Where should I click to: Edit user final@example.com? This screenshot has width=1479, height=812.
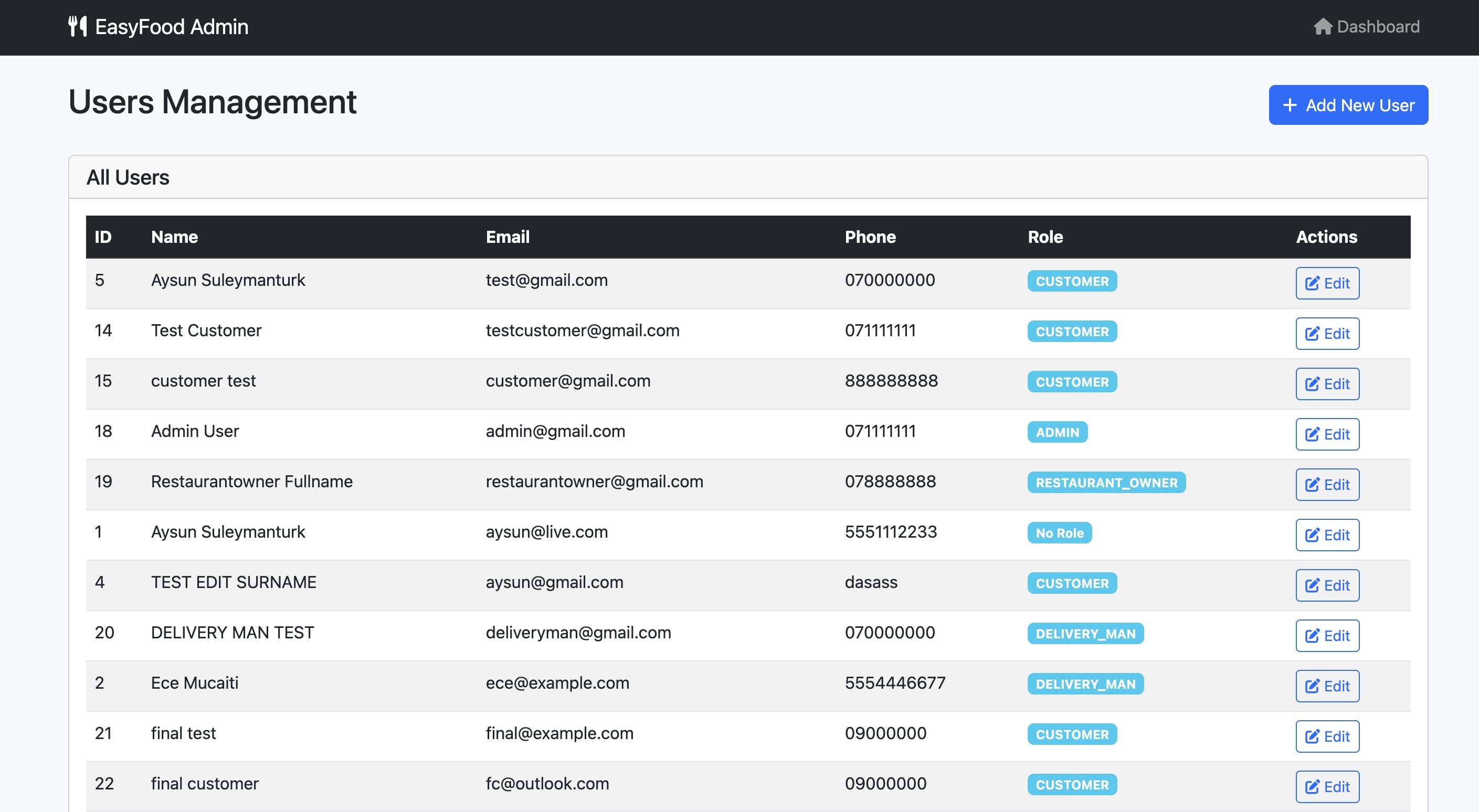pos(1327,736)
